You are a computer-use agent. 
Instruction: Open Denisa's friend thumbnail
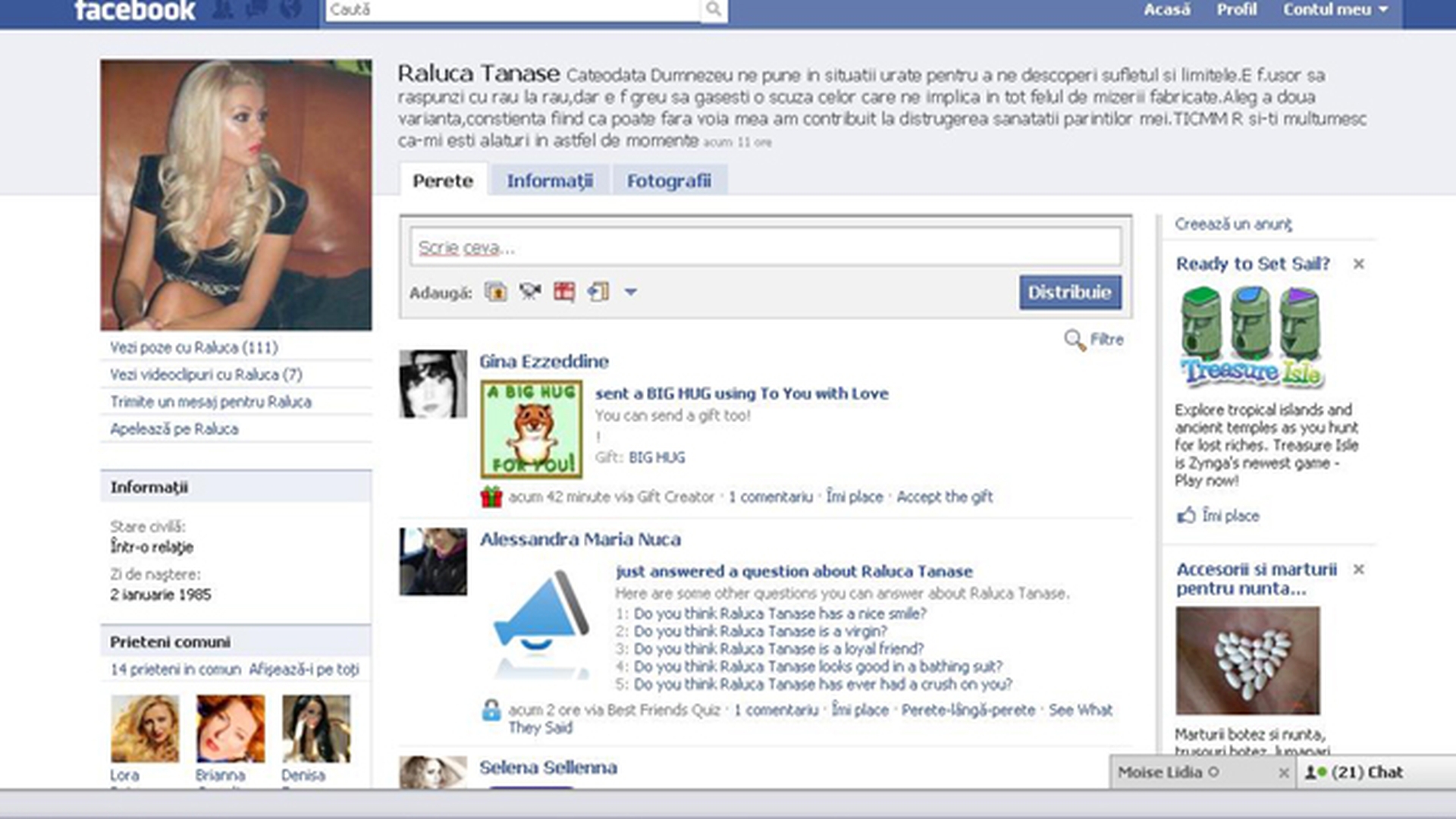316,729
